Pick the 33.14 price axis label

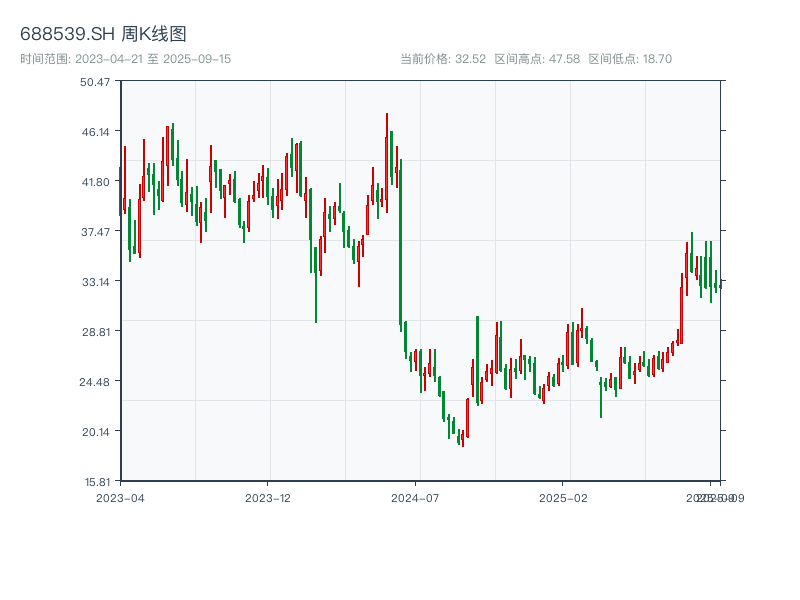tap(95, 281)
